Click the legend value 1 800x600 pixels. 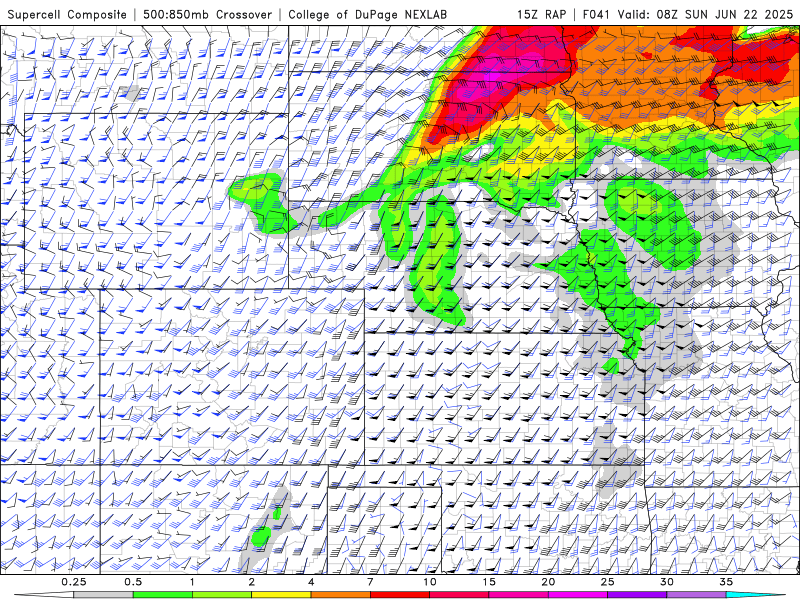tap(192, 582)
